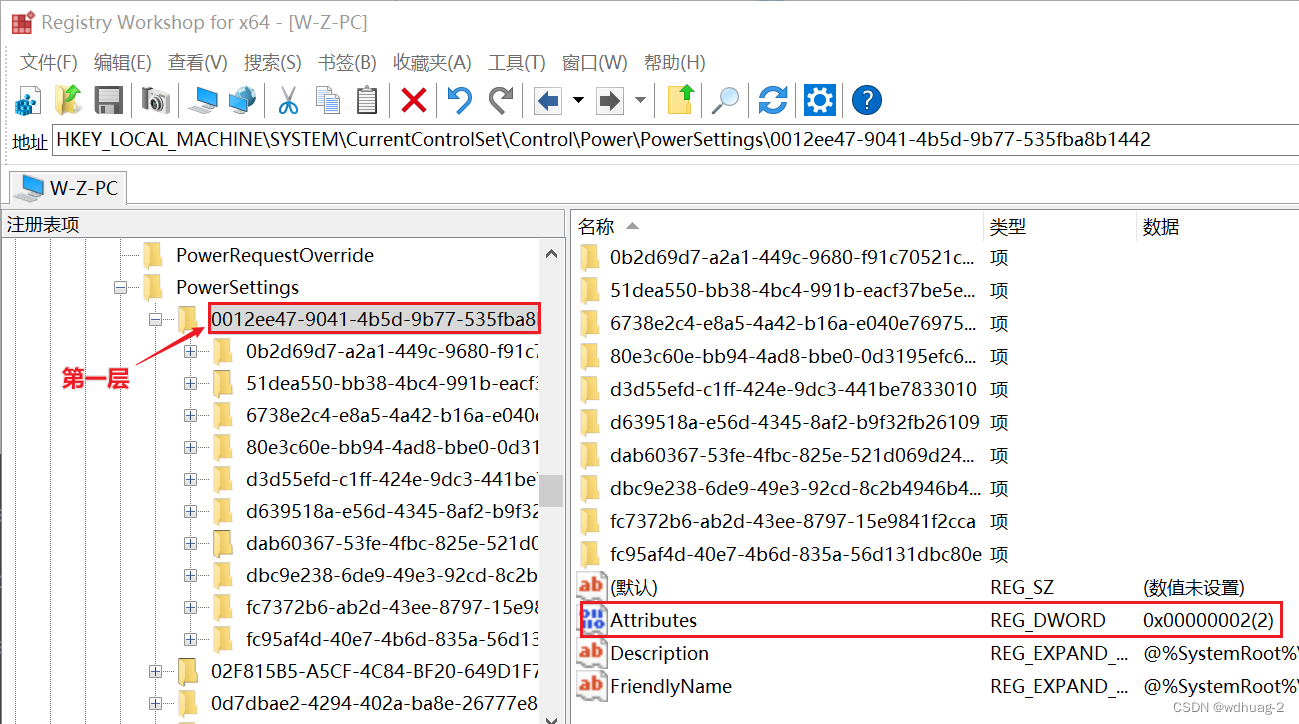Select d3d55efd-c1ff key in the tree
The width and height of the screenshot is (1299, 724).
click(x=392, y=479)
